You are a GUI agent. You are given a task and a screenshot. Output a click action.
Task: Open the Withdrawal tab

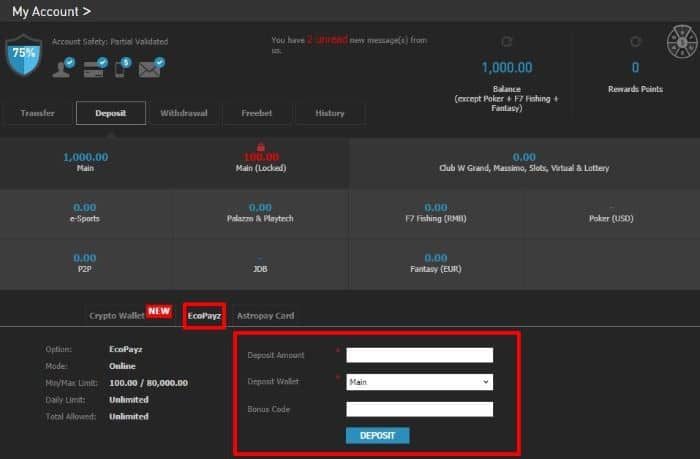(184, 113)
